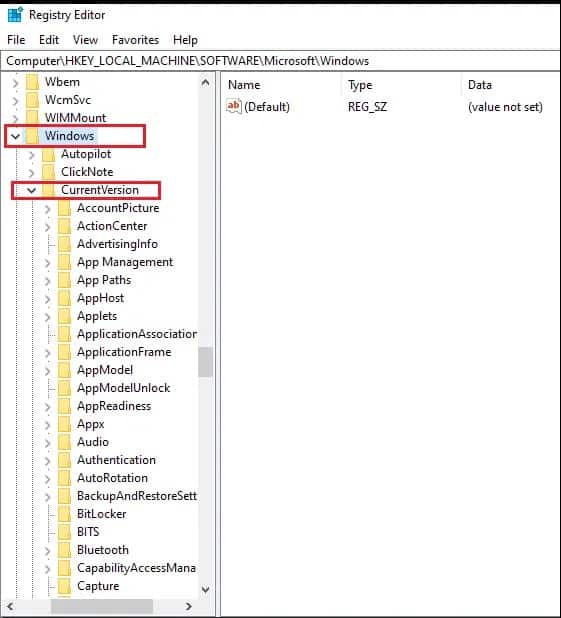Click the AppModel folder icon

point(65,370)
